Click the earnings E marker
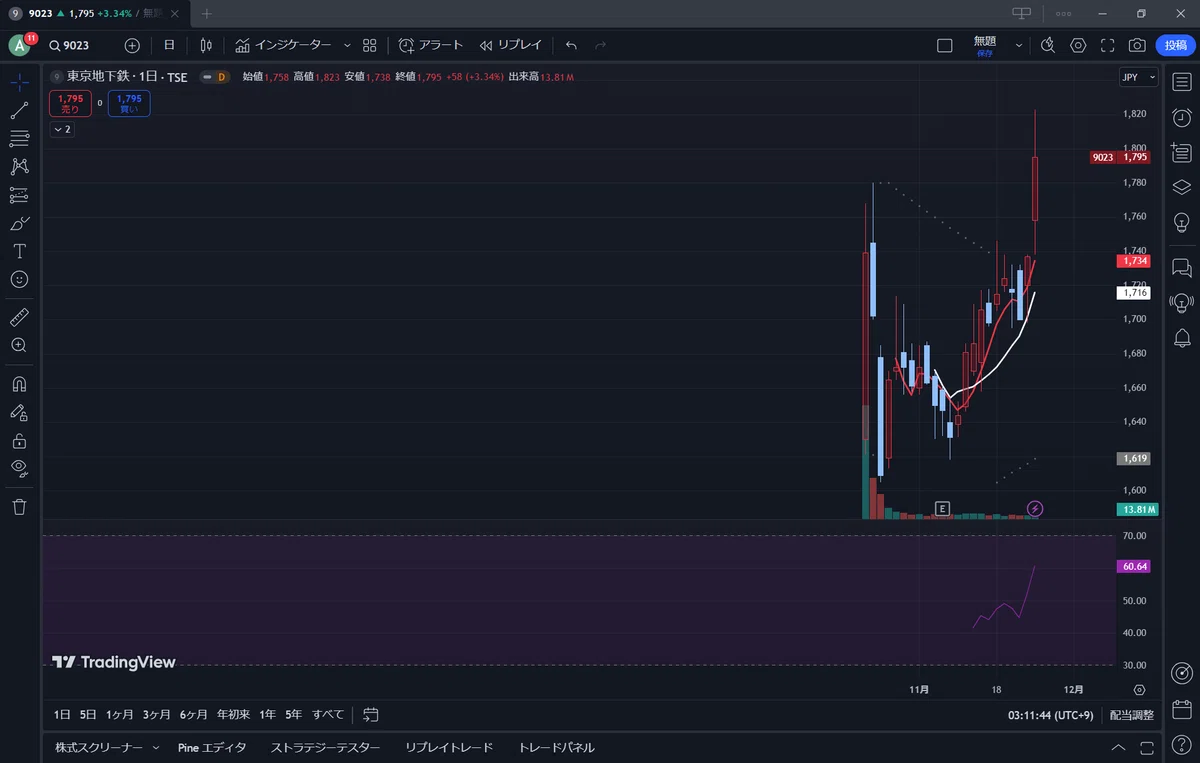1200x763 pixels. pyautogui.click(x=942, y=508)
